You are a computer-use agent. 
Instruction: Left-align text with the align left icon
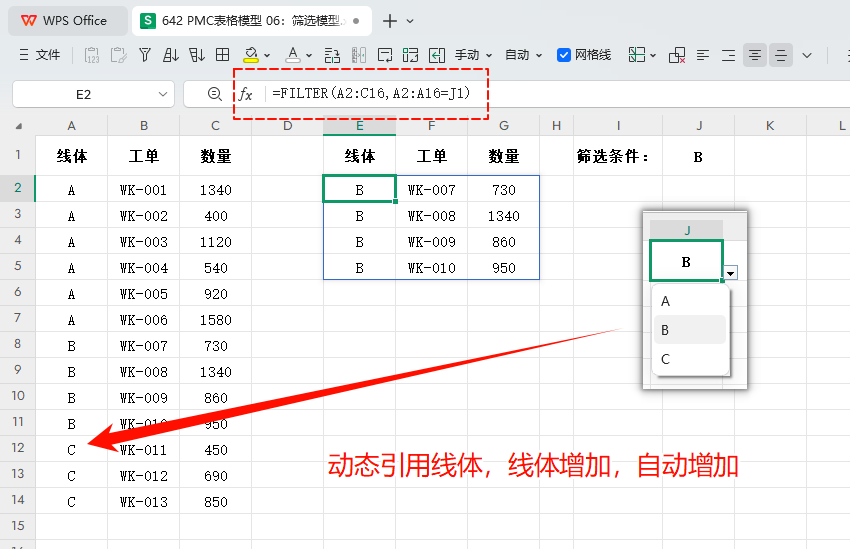[703, 55]
